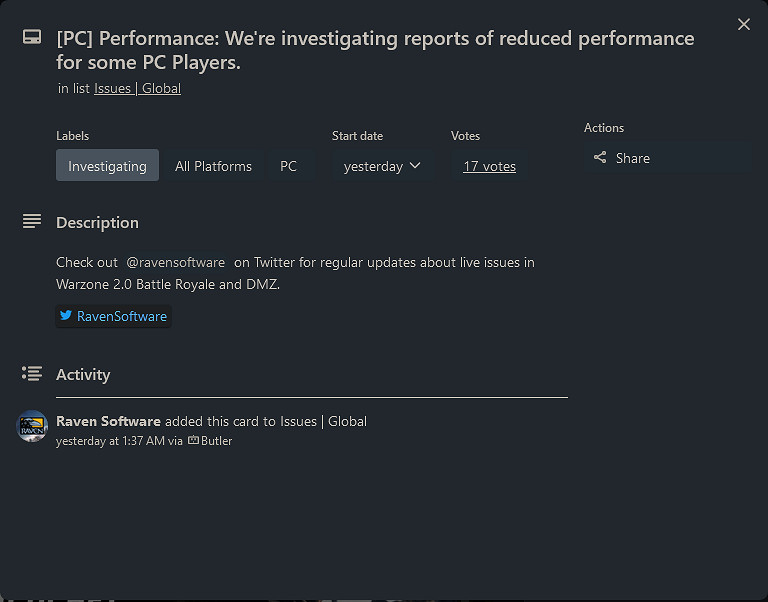Image resolution: width=768 pixels, height=602 pixels.
Task: Select the Investigating label
Action: [x=107, y=166]
